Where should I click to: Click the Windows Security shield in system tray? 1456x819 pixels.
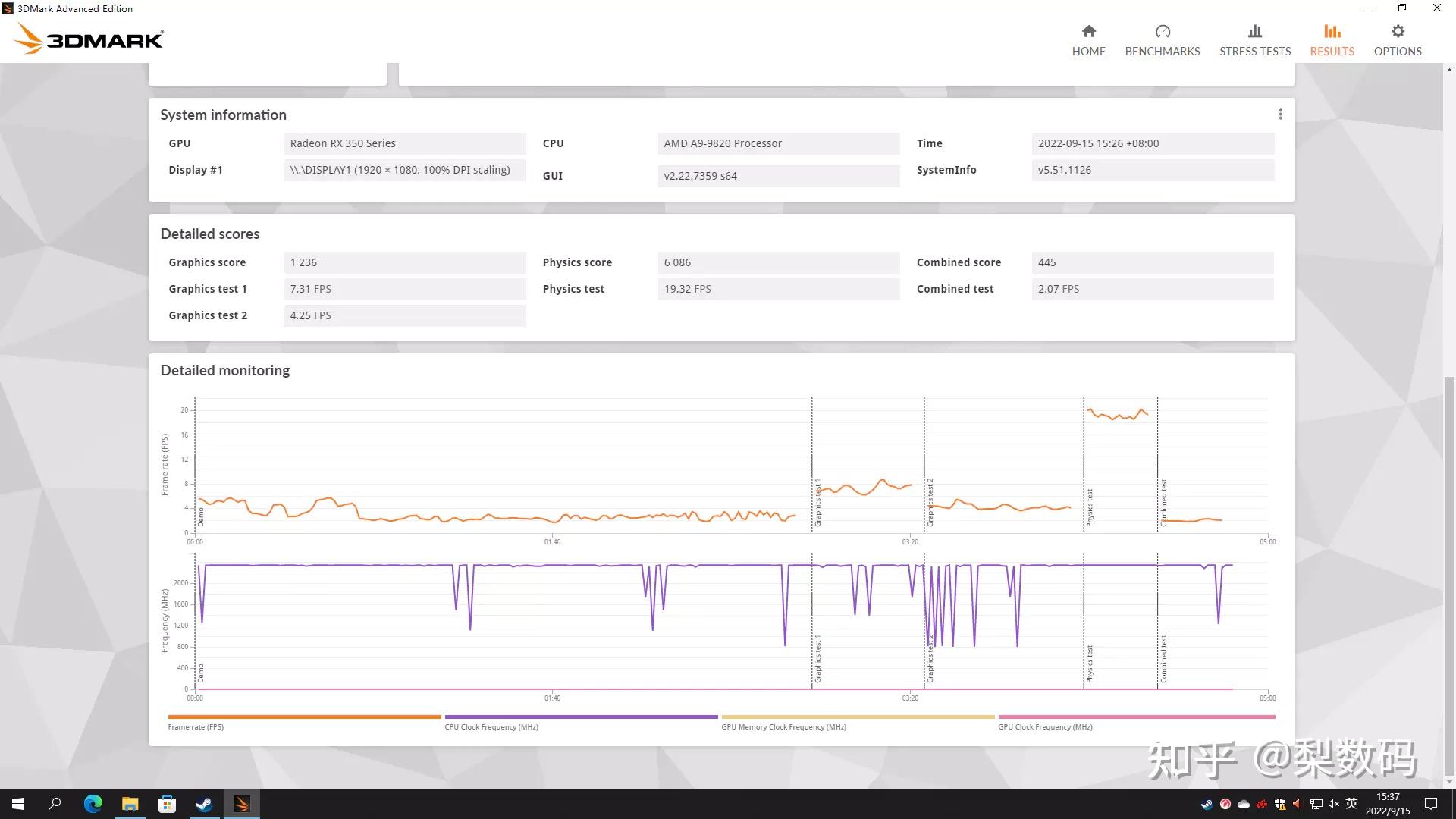tap(1280, 805)
